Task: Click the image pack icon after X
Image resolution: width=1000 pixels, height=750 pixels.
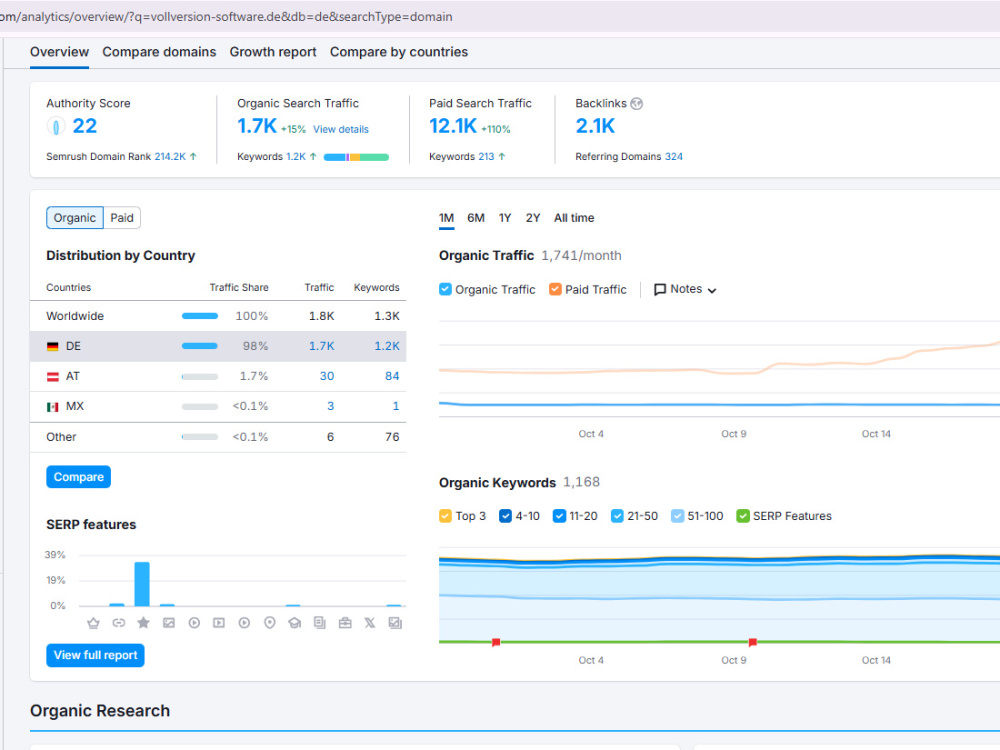Action: pyautogui.click(x=395, y=623)
